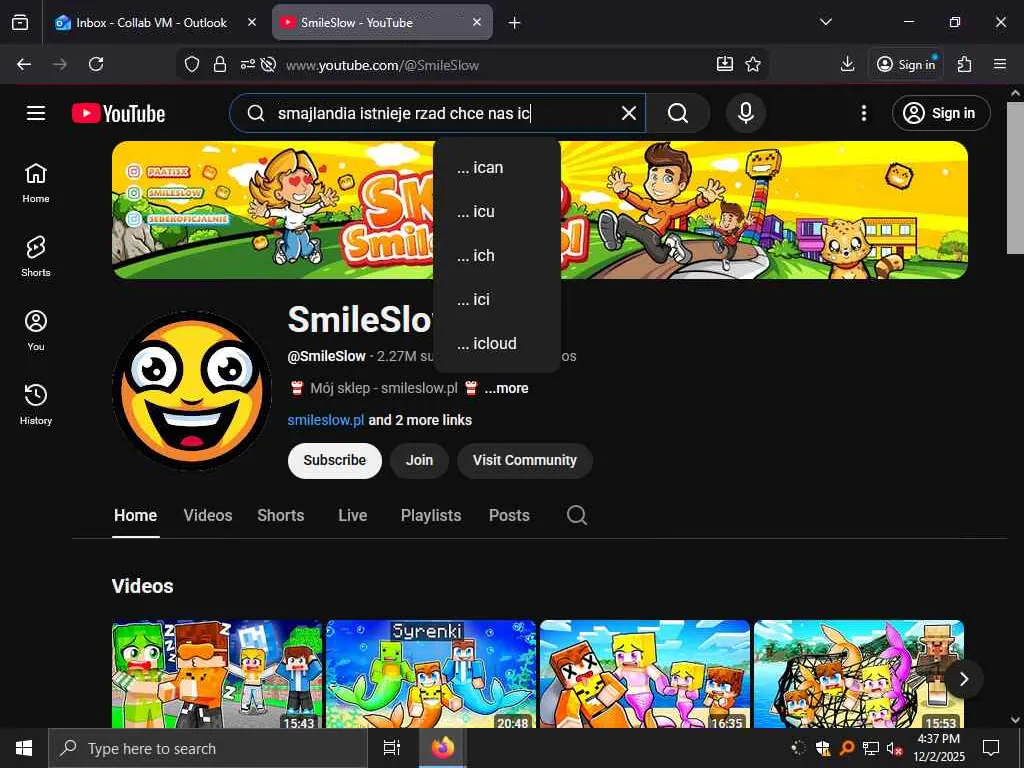1024x768 pixels.
Task: Subscribe to the SmileSlow channel
Action: coord(334,460)
